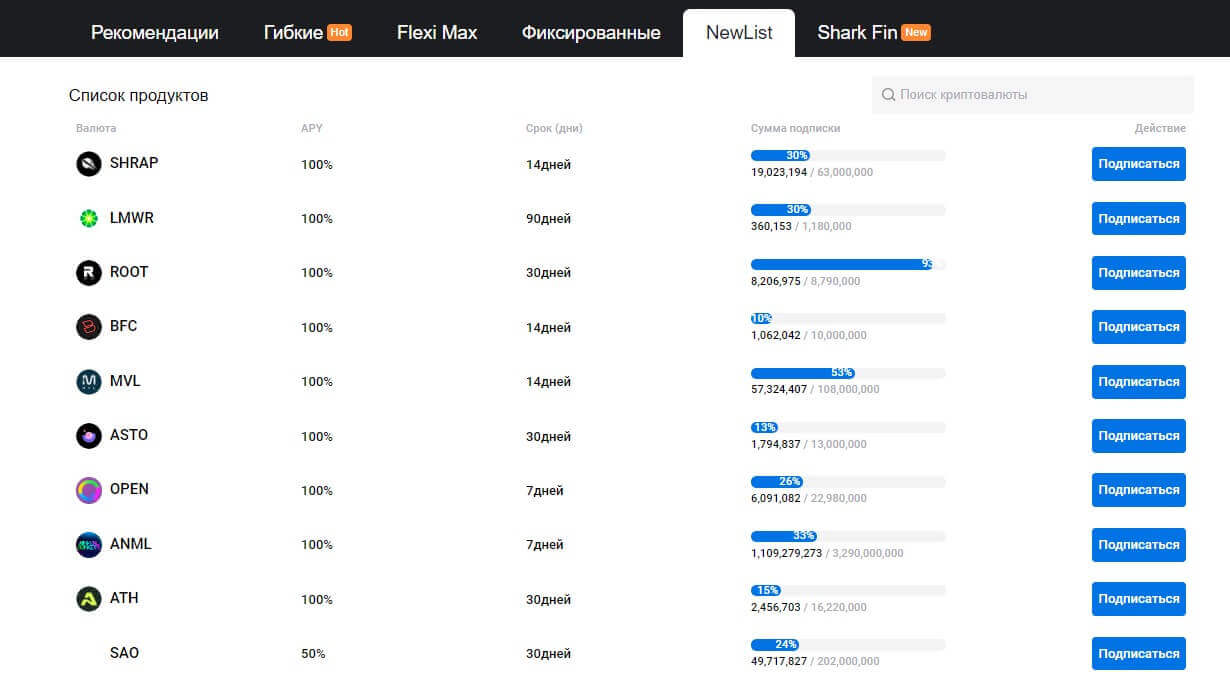Click Подписаться button for SAO

click(1138, 653)
